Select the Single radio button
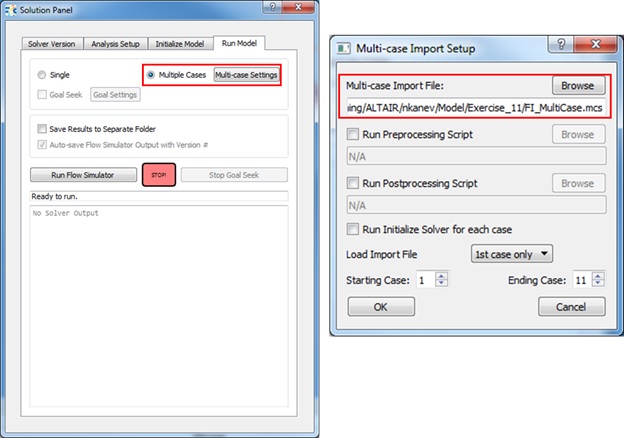The height and width of the screenshot is (438, 624). coord(41,75)
